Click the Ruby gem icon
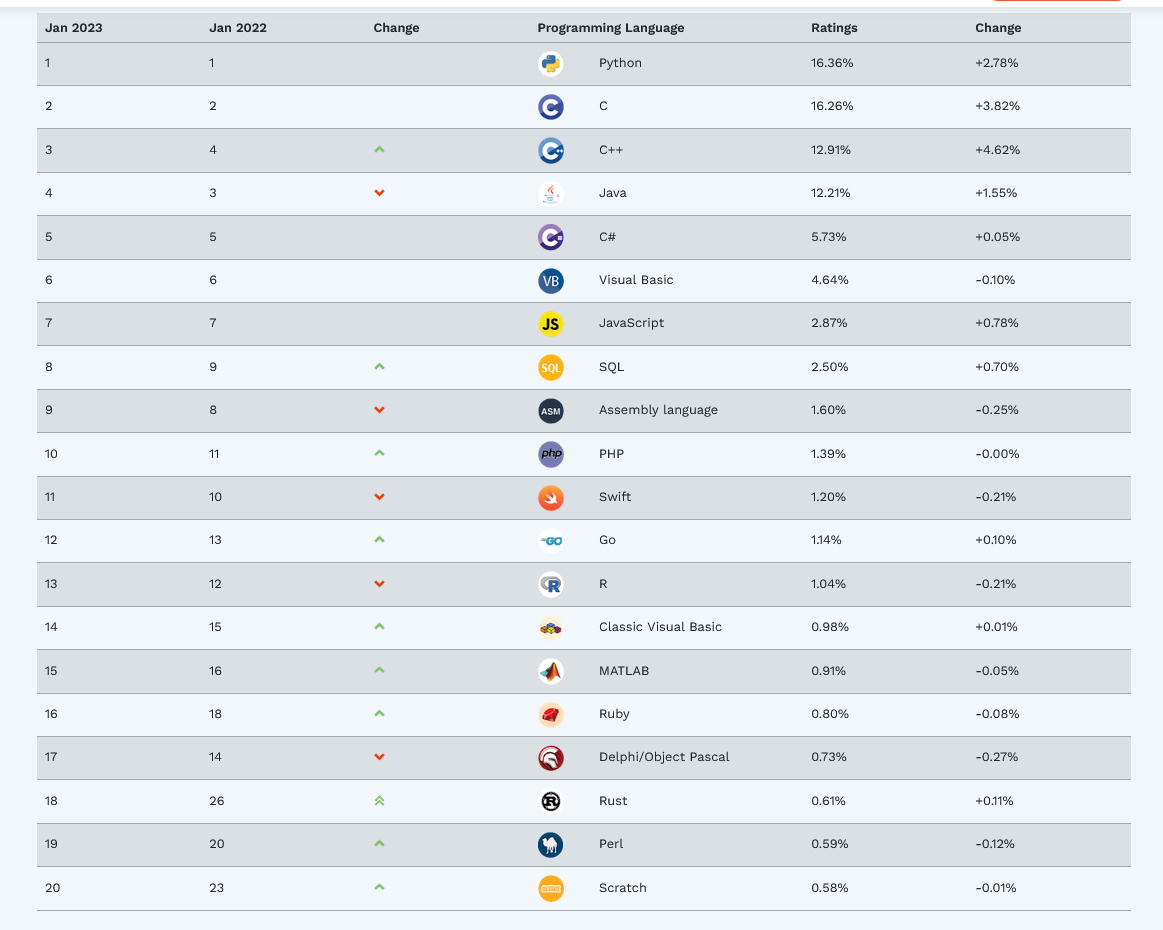 (550, 715)
